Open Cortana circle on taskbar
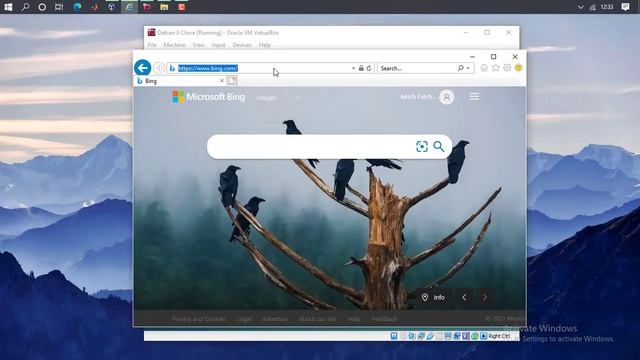This screenshot has height=360, width=640. tap(42, 7)
